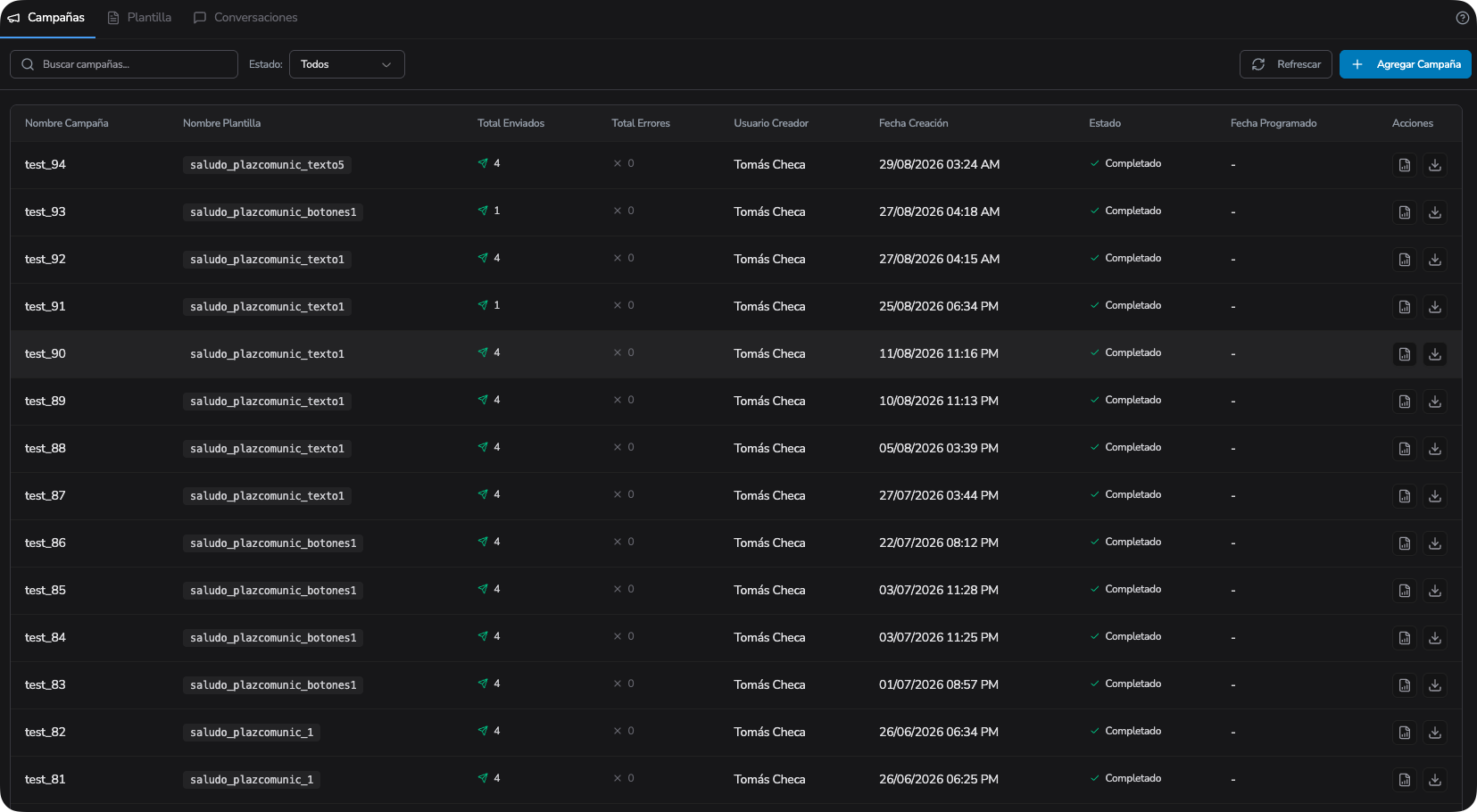This screenshot has height=812, width=1477.
Task: Sort by Total Enviados column header
Action: 510,123
